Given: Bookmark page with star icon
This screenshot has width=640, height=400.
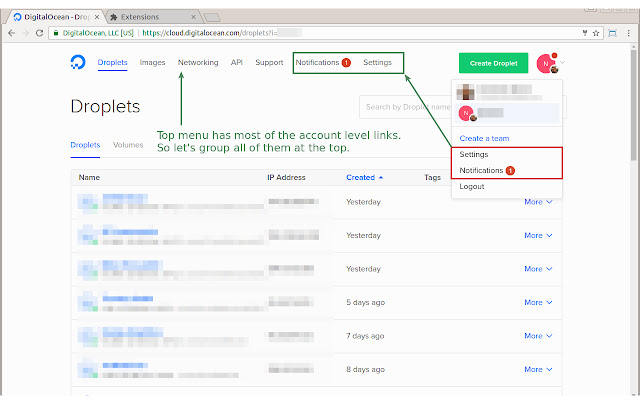Looking at the screenshot, I should tap(596, 33).
